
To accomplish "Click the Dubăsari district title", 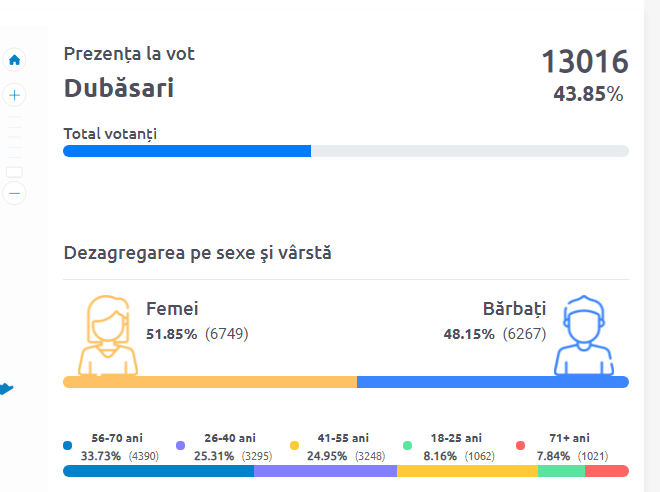I will 119,88.
